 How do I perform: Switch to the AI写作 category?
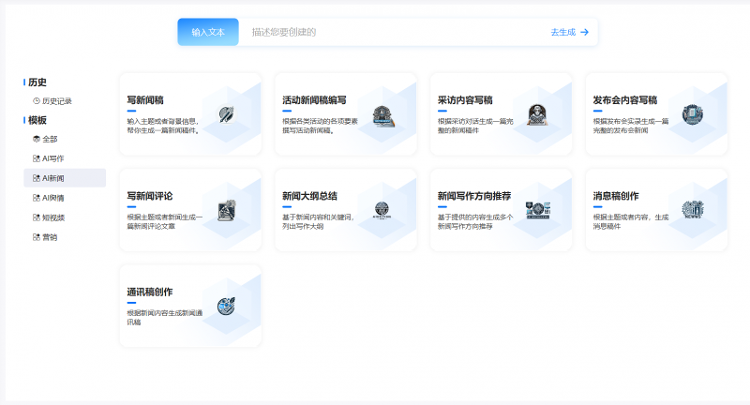(52, 158)
